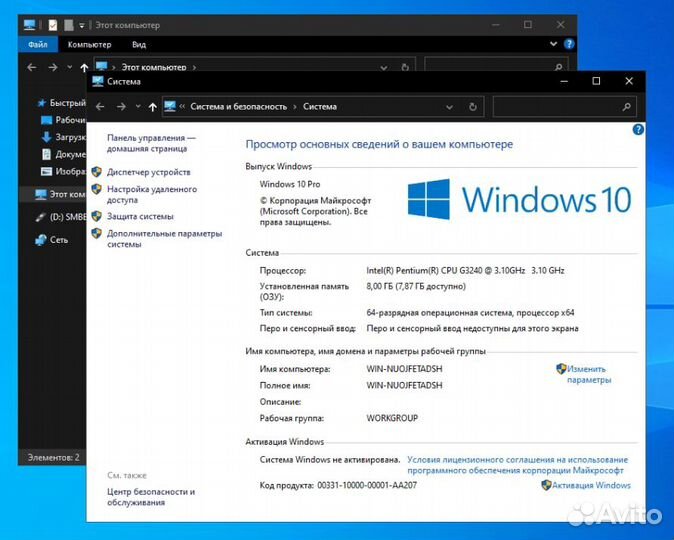Click Изменить параметры link

[x=587, y=374]
